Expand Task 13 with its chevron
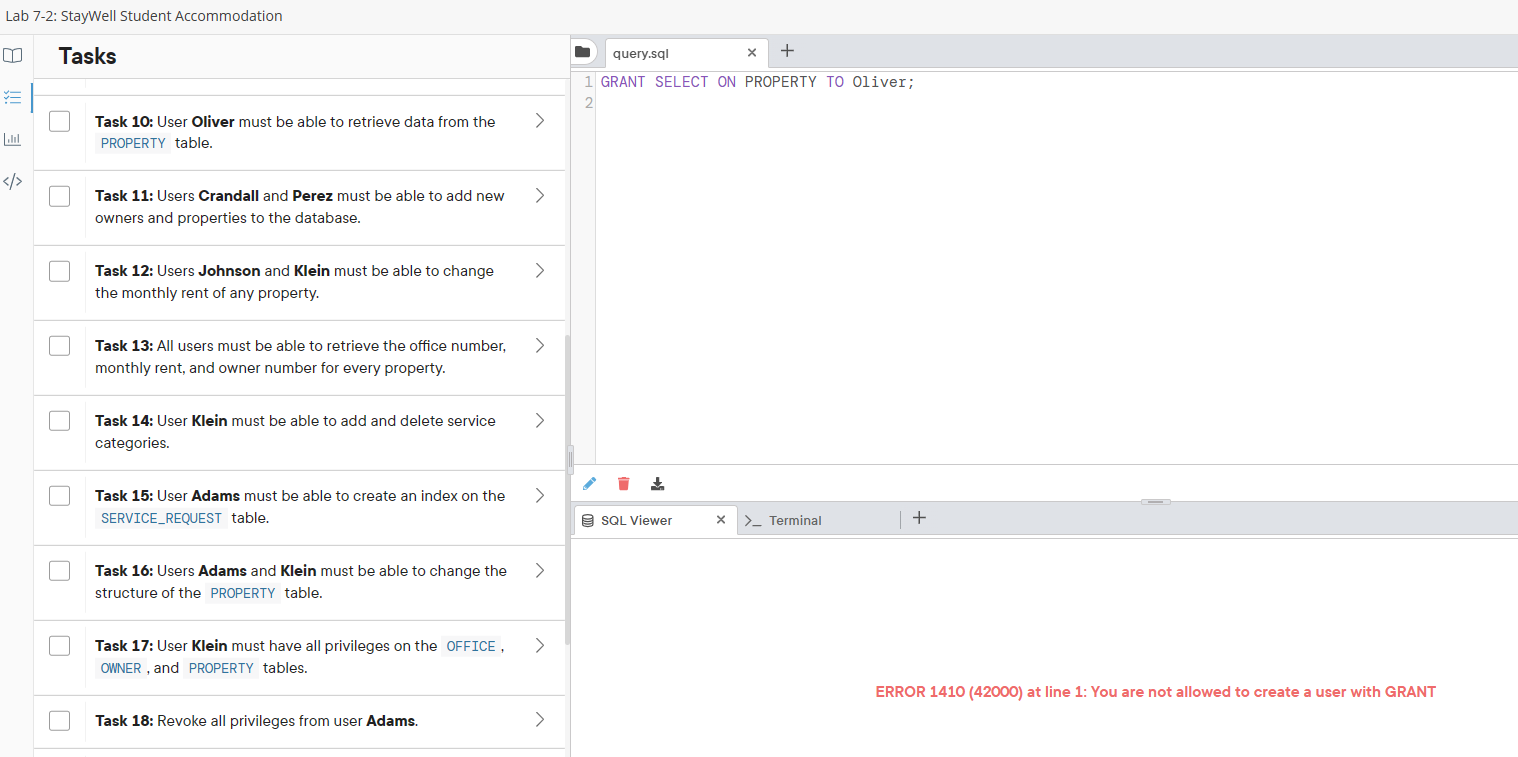The width and height of the screenshot is (1518, 757). [x=540, y=346]
